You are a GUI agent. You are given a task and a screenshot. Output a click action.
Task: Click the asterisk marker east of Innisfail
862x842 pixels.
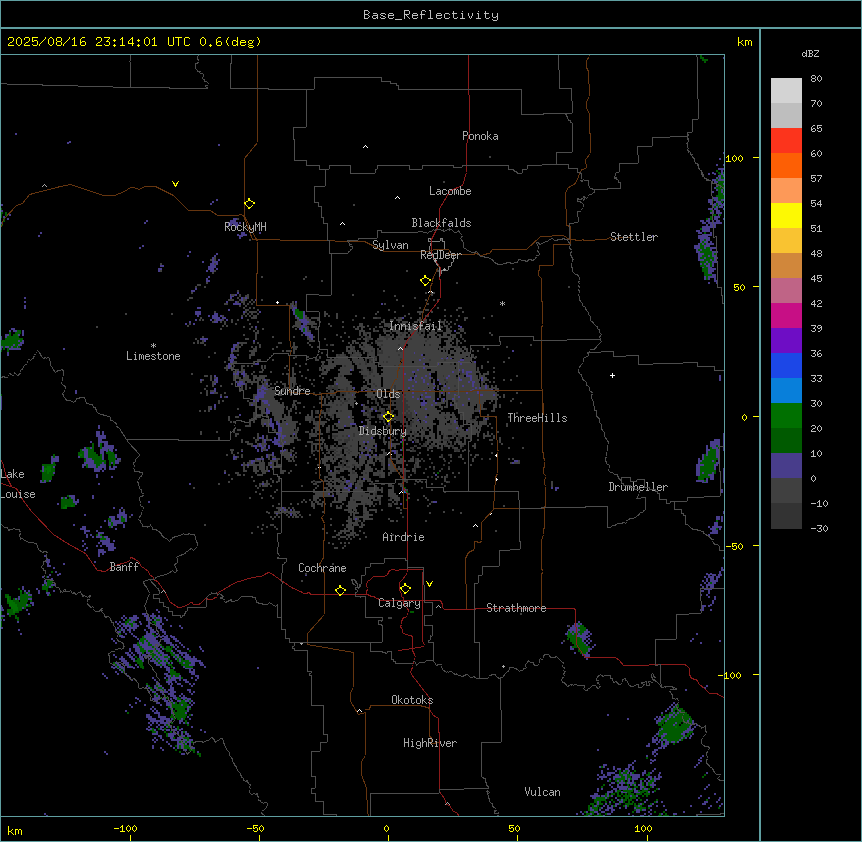[x=502, y=303]
